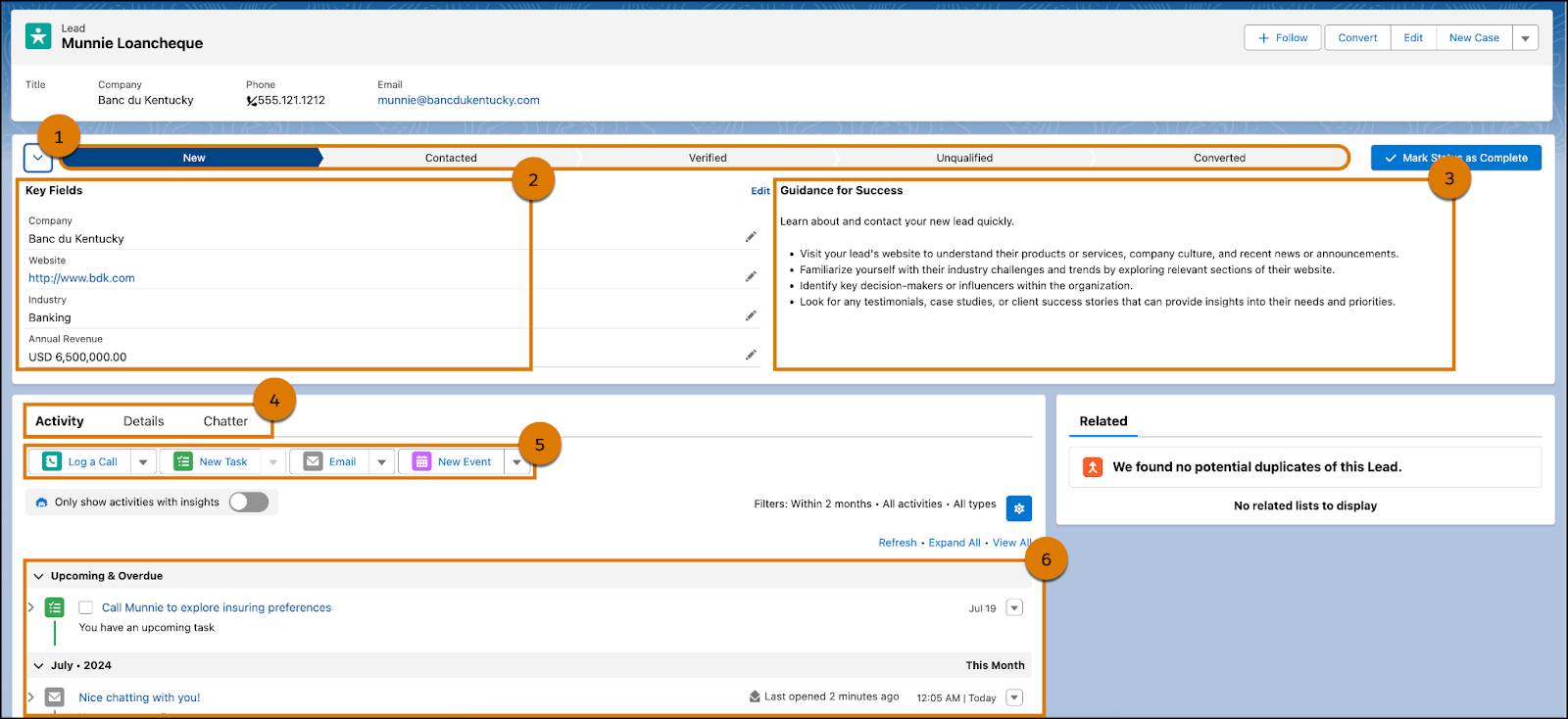Expand the Nice chatting with you email row
Screen dimensions: 1568x719
click(30, 697)
